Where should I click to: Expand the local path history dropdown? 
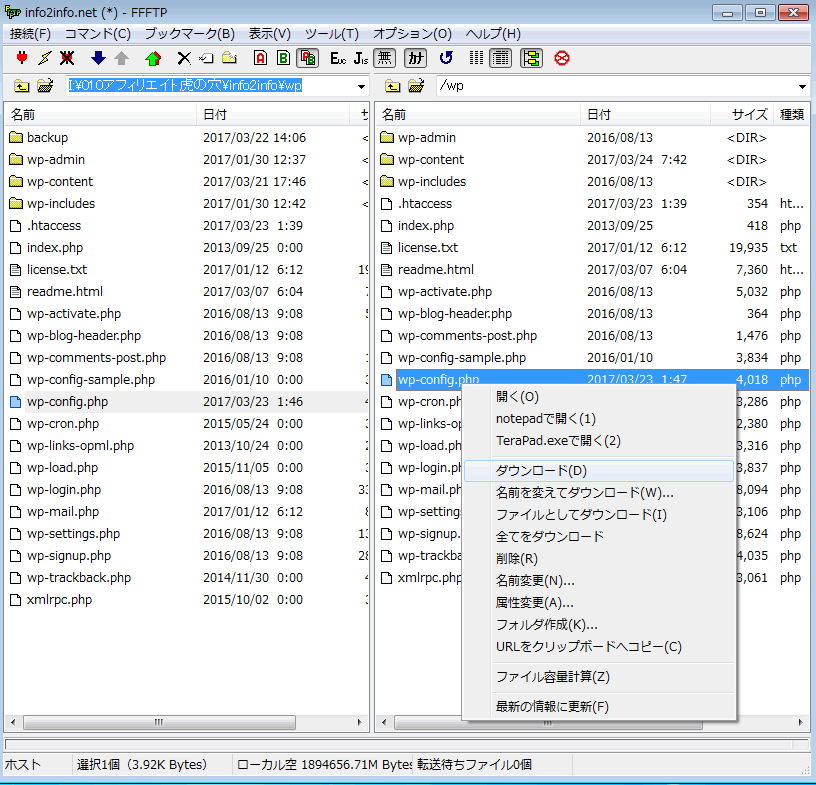click(x=361, y=86)
